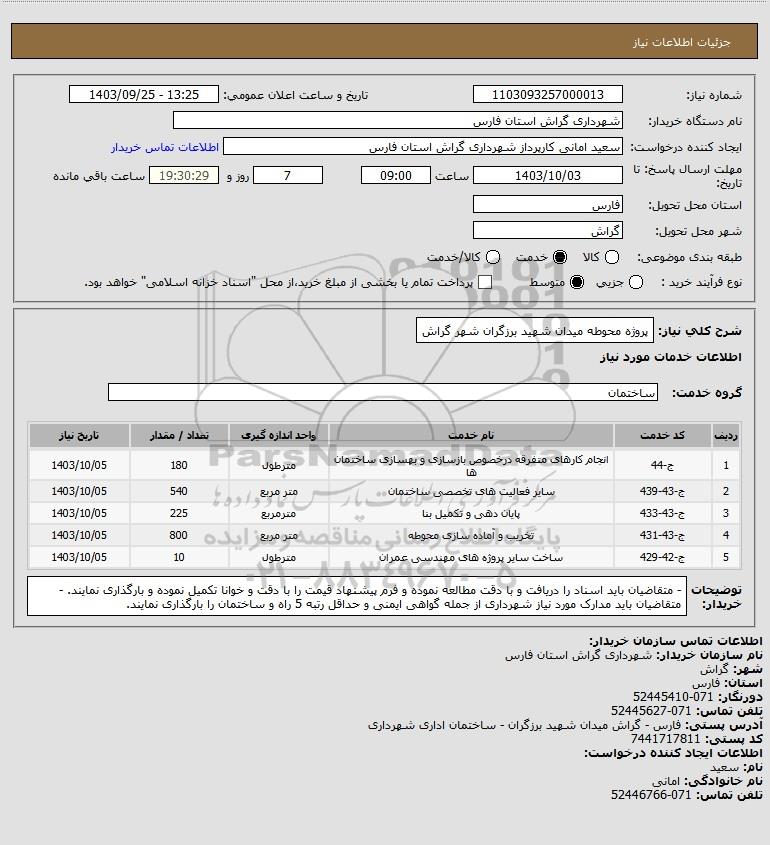Image resolution: width=770 pixels, height=845 pixels.
Task: Click the شماره نیاز field 1103093257000013
Action: [x=547, y=94]
